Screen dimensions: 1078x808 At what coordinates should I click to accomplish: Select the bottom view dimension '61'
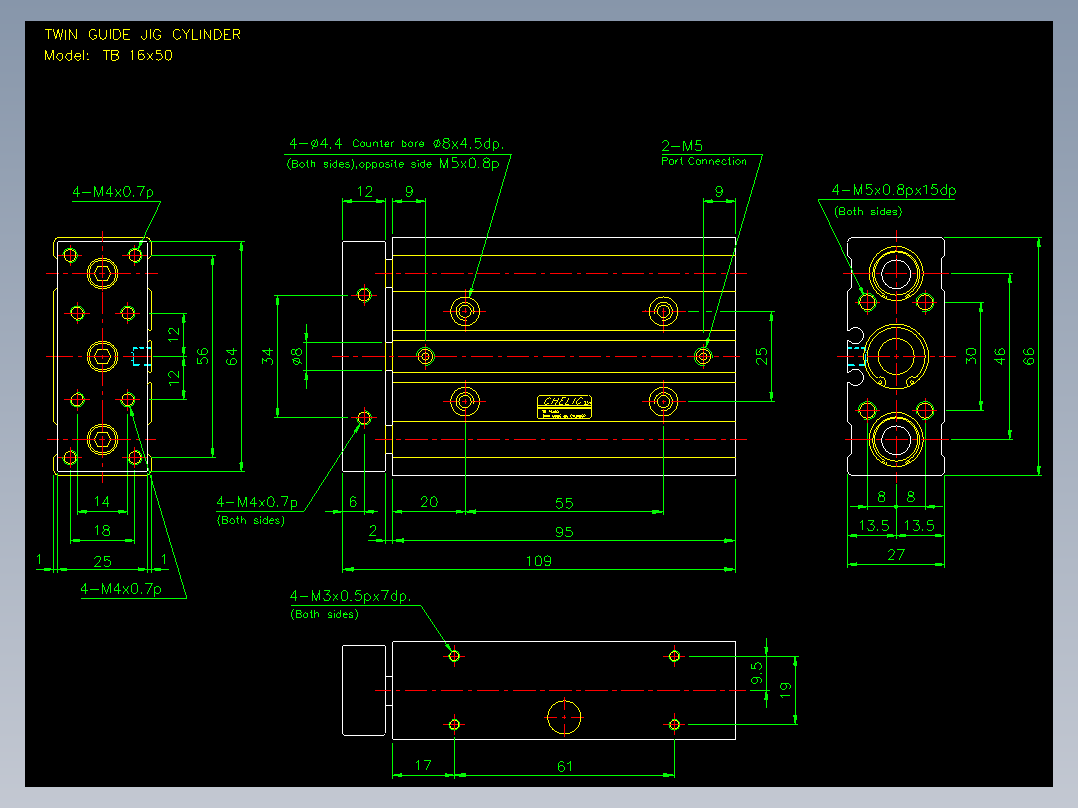click(x=564, y=766)
